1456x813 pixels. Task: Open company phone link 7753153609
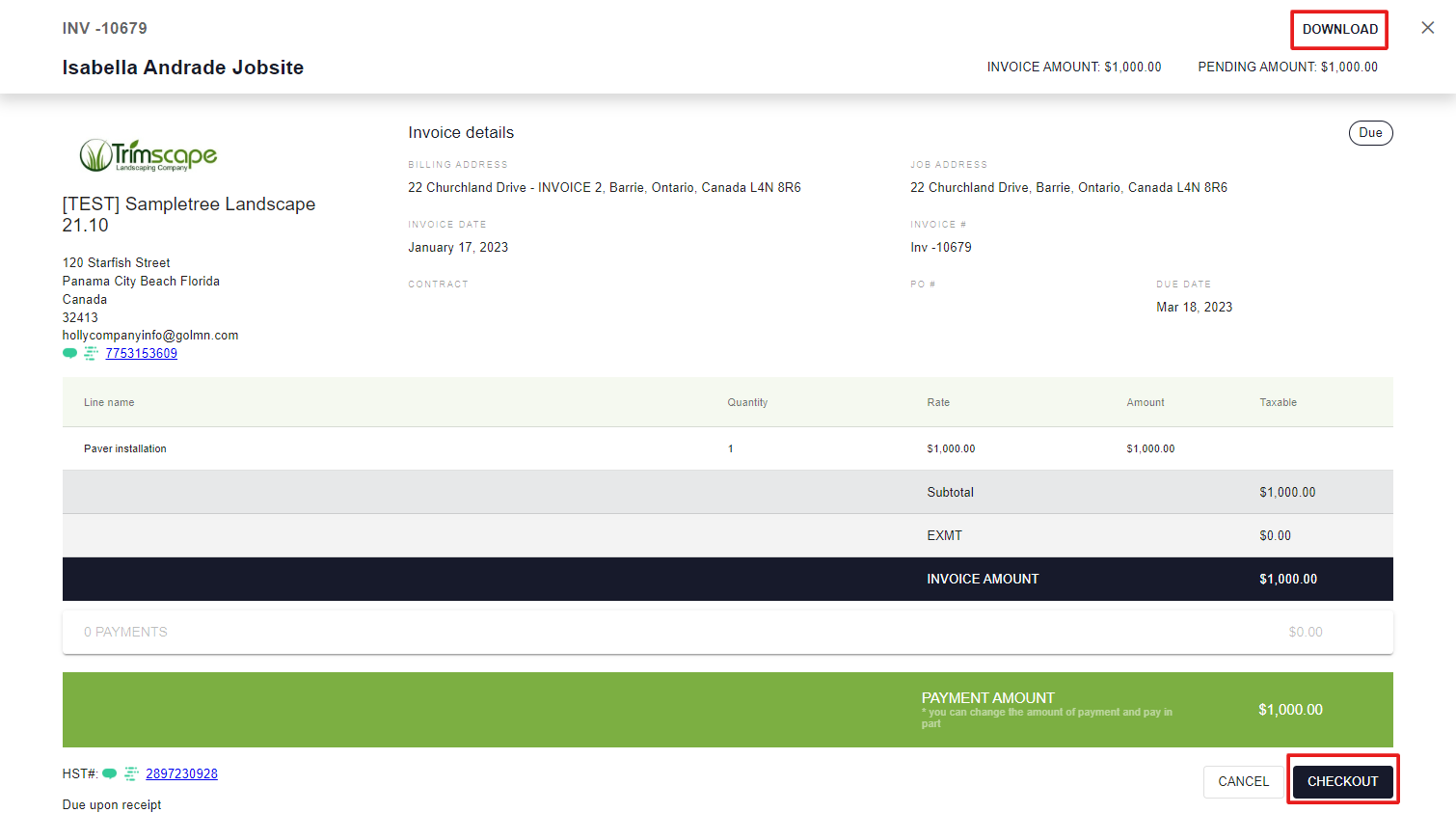click(142, 354)
